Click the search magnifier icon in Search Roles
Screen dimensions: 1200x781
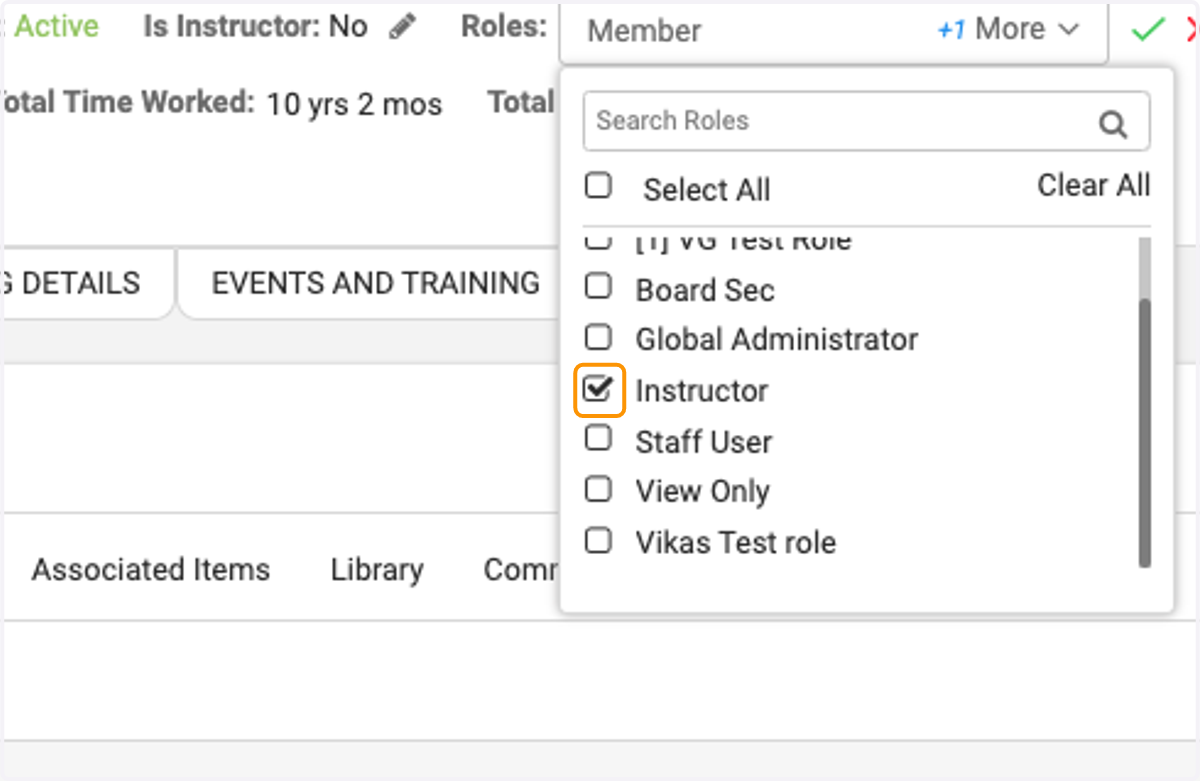1113,124
